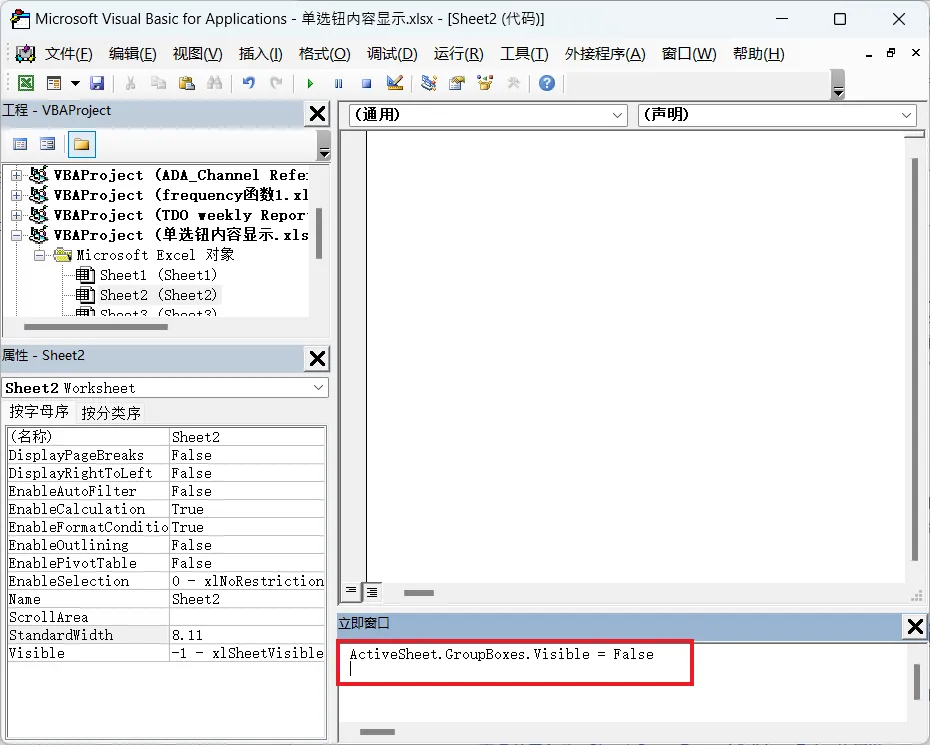Click the insert UserForm toolbar icon
Screen dimensions: 930x745
pos(54,83)
